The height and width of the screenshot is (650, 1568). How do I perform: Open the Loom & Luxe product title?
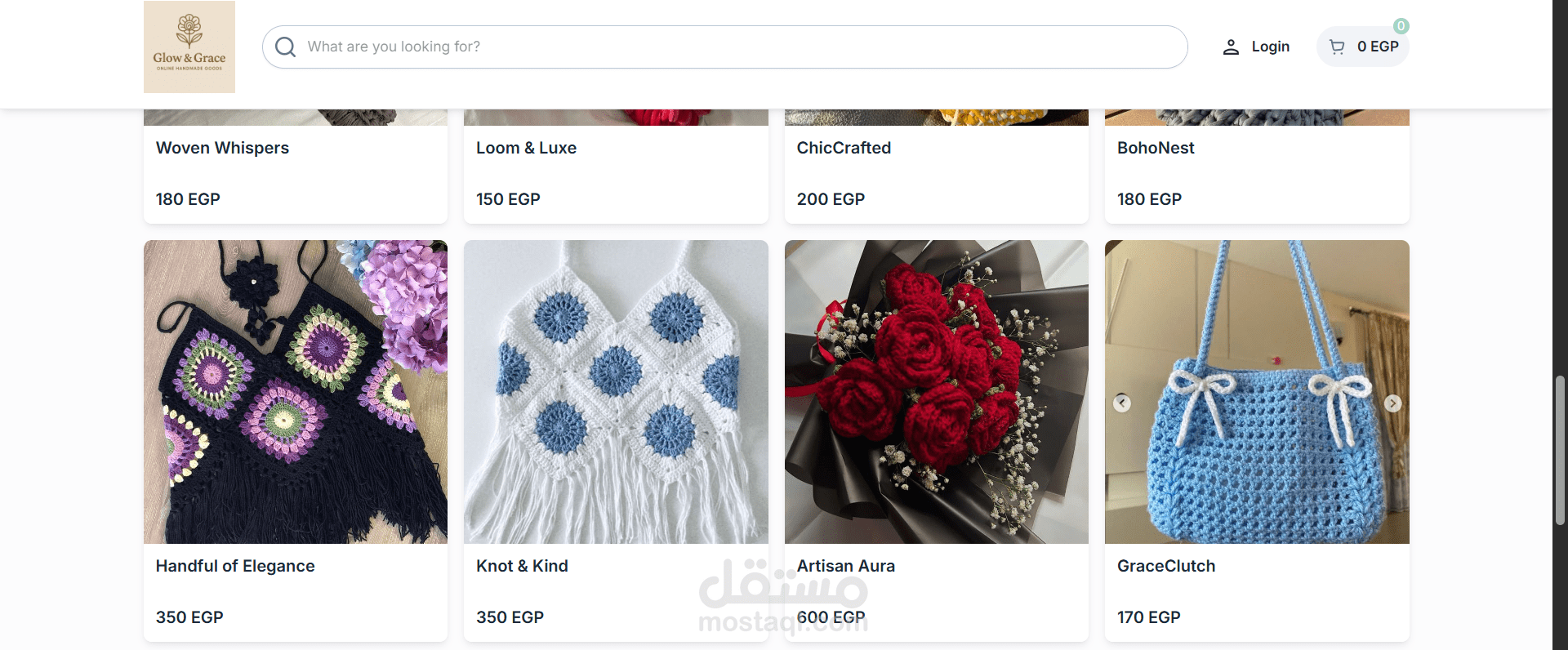(x=526, y=148)
